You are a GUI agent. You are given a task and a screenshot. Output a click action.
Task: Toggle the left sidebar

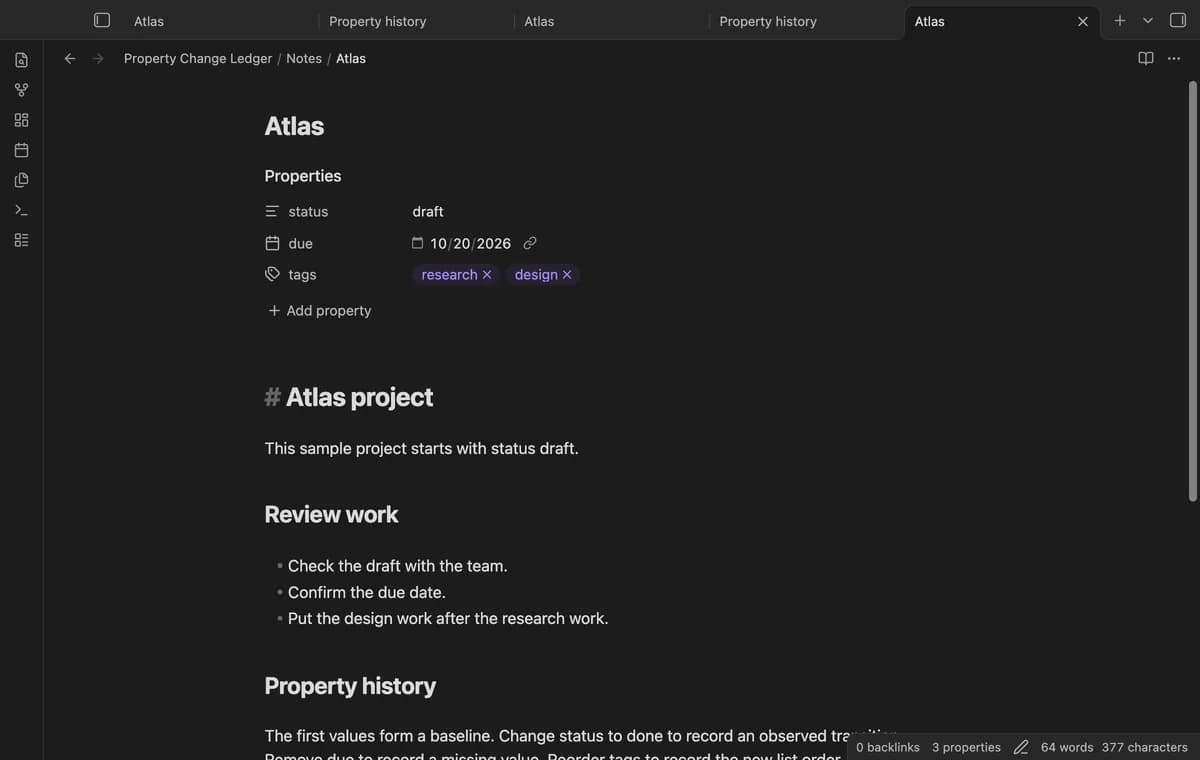pos(102,20)
